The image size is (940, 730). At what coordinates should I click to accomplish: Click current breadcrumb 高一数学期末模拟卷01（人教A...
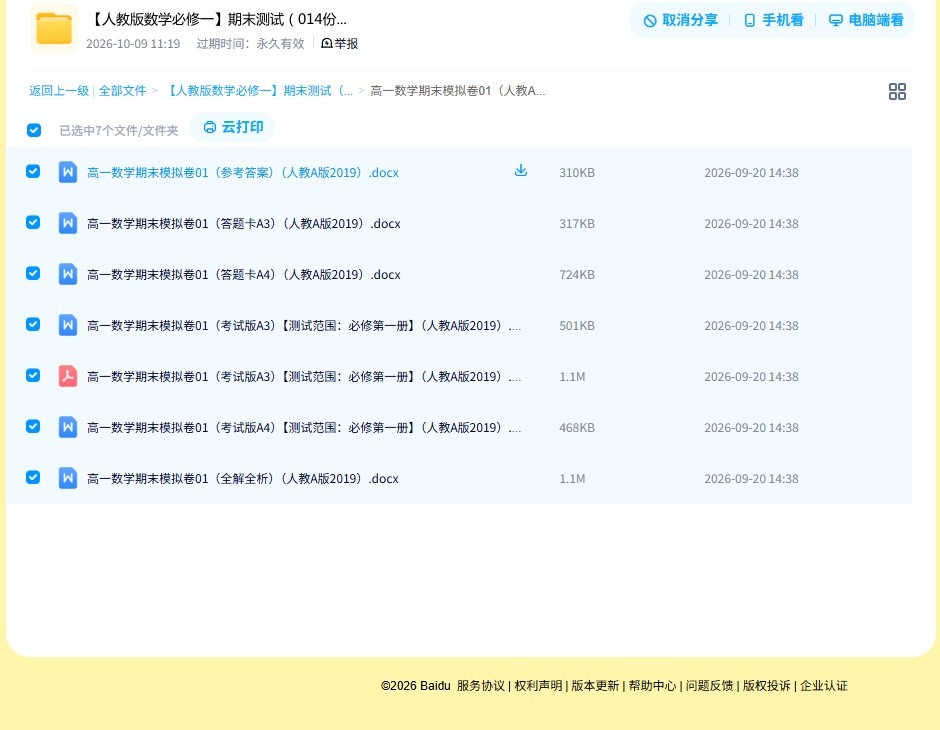pos(457,91)
